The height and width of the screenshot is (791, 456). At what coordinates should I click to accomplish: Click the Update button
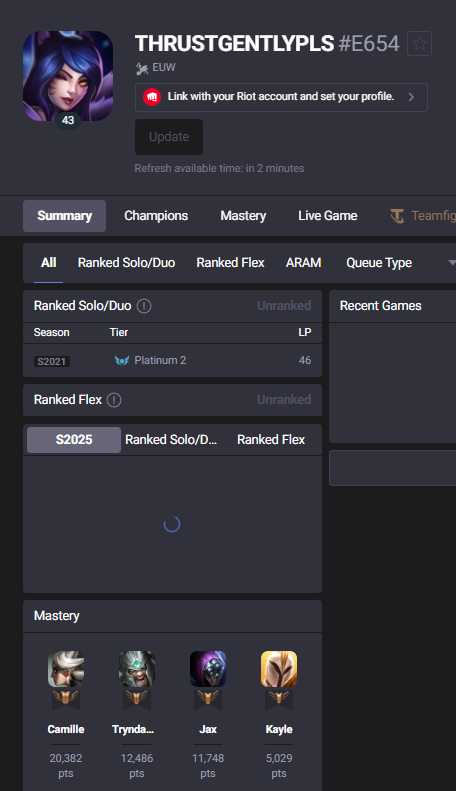169,137
